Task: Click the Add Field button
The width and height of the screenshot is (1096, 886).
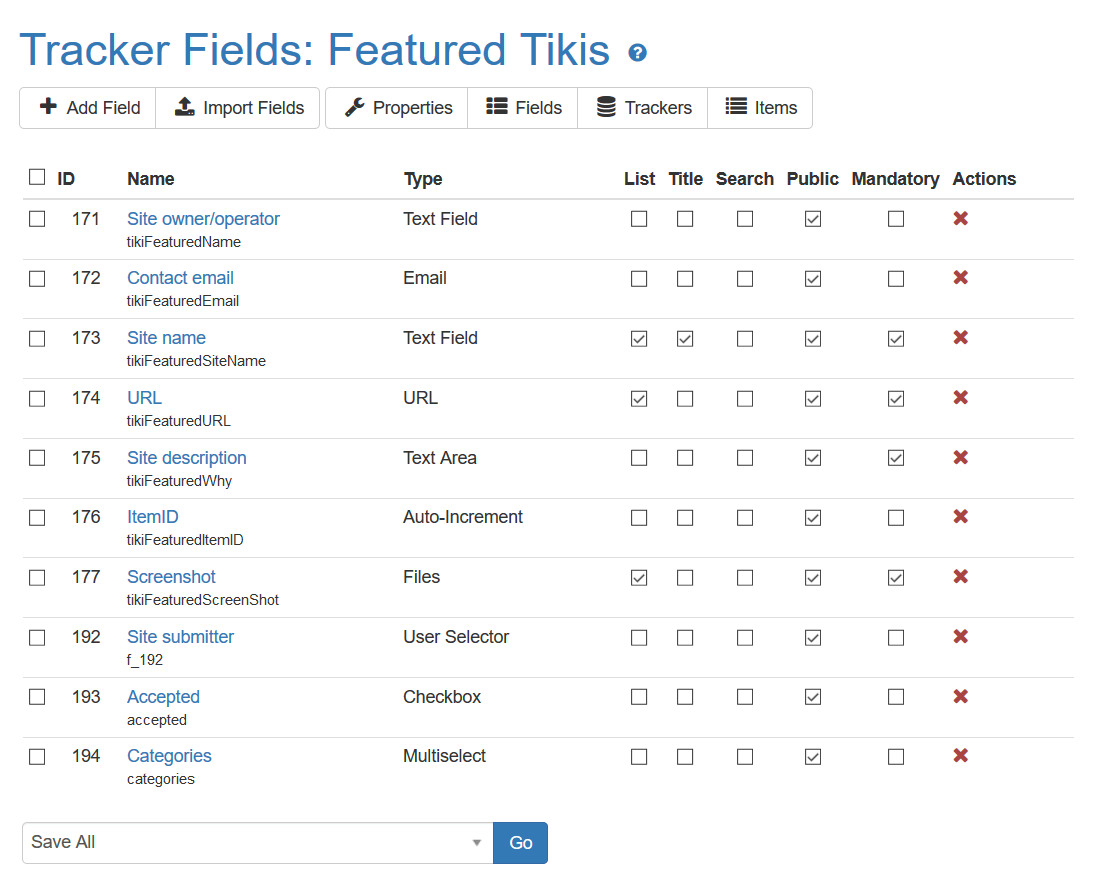Action: point(88,108)
